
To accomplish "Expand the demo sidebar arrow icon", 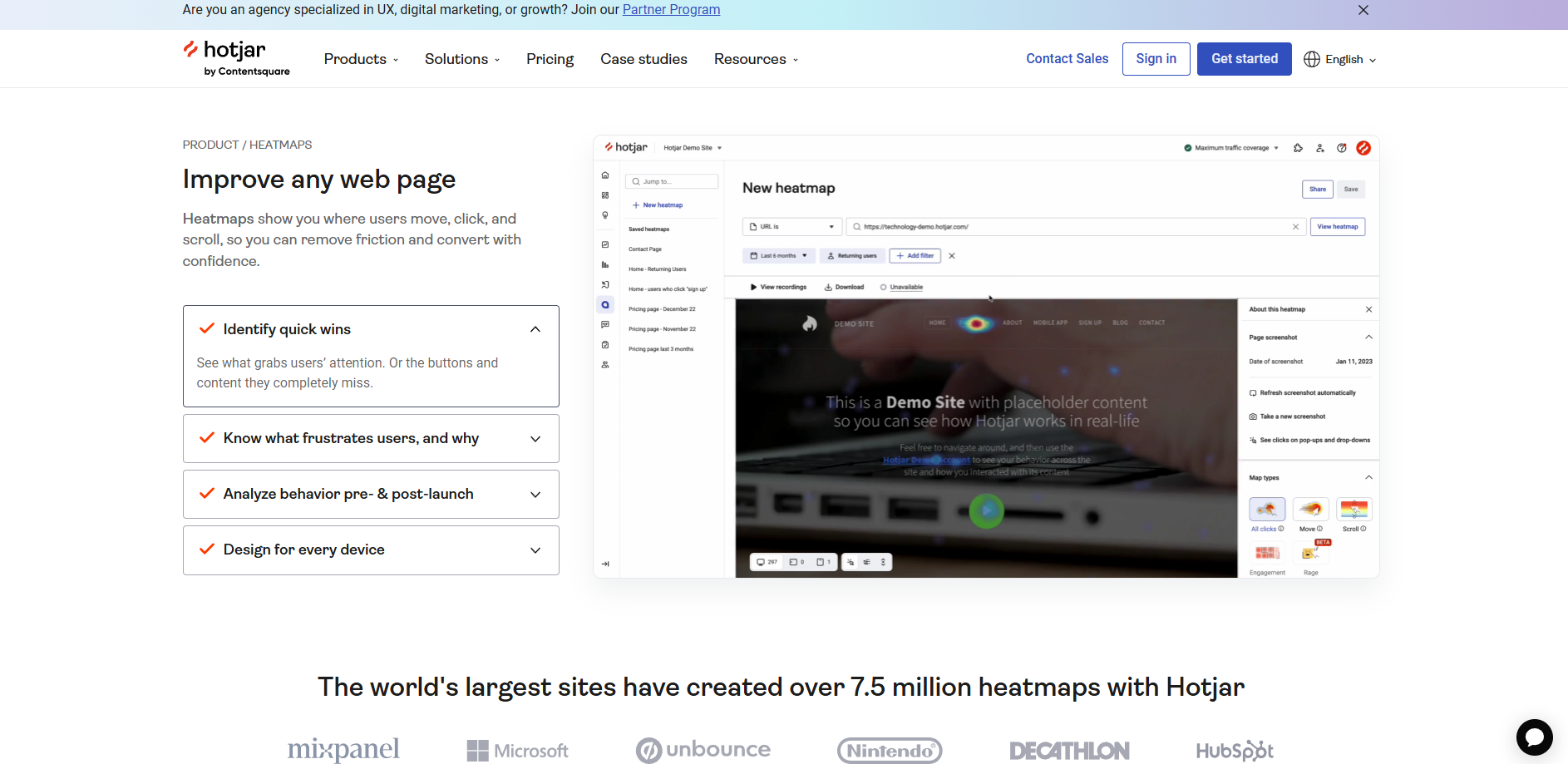I will (605, 564).
